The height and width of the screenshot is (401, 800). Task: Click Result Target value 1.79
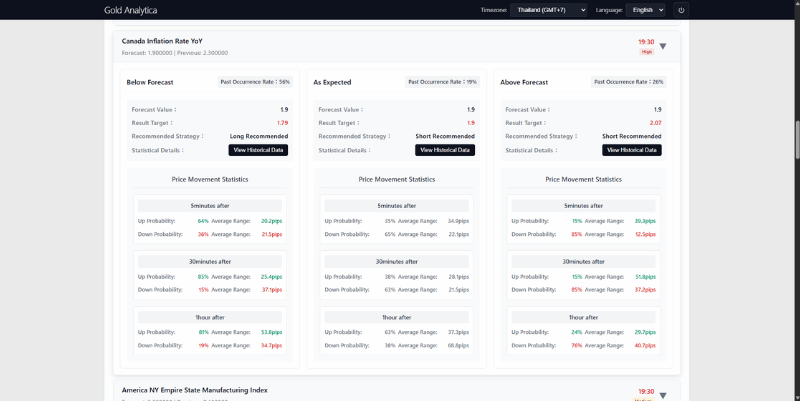[x=283, y=123]
